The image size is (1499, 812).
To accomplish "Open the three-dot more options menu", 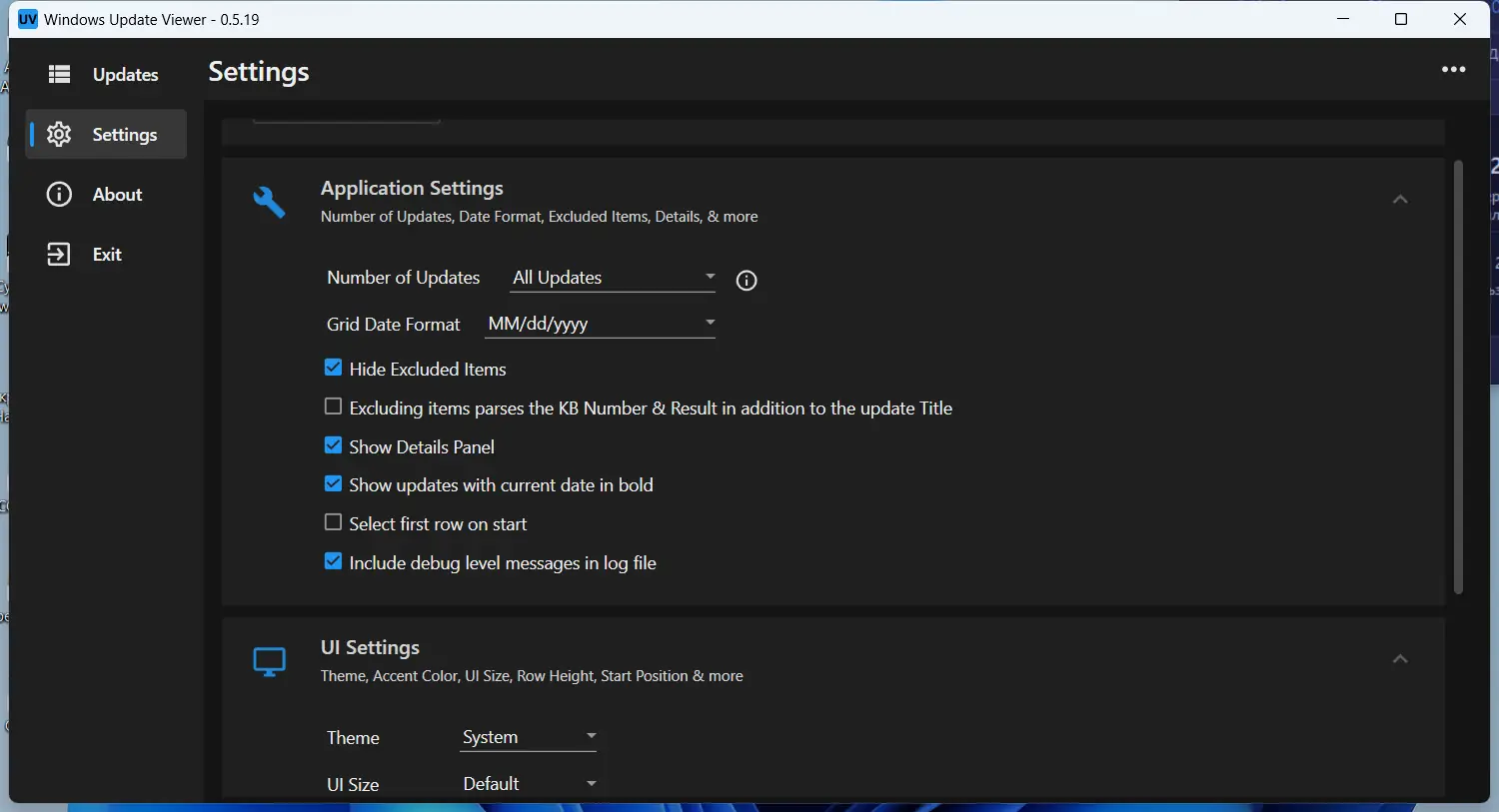I will coord(1454,70).
